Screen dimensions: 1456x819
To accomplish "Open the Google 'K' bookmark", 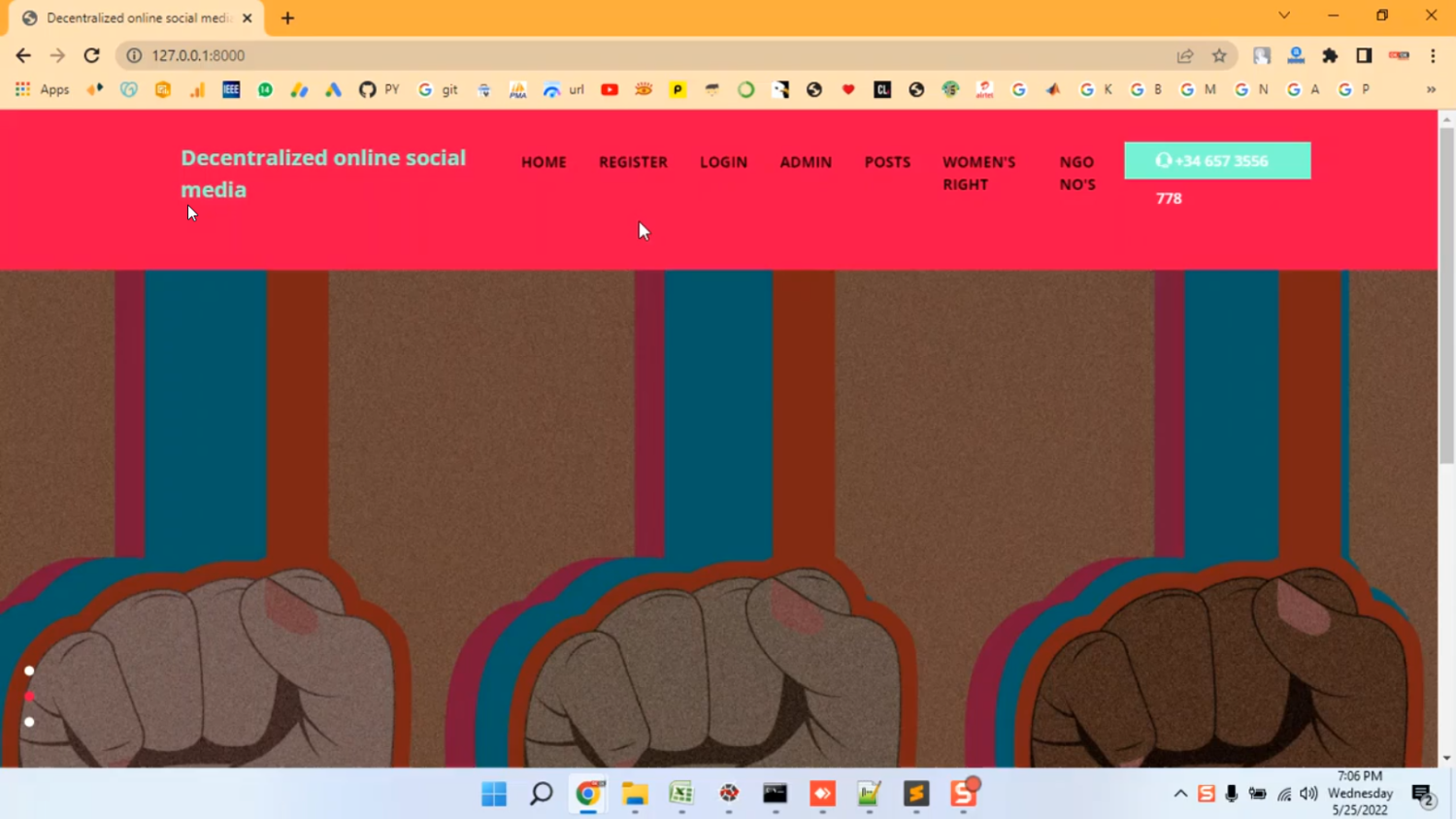I will pos(1096,89).
